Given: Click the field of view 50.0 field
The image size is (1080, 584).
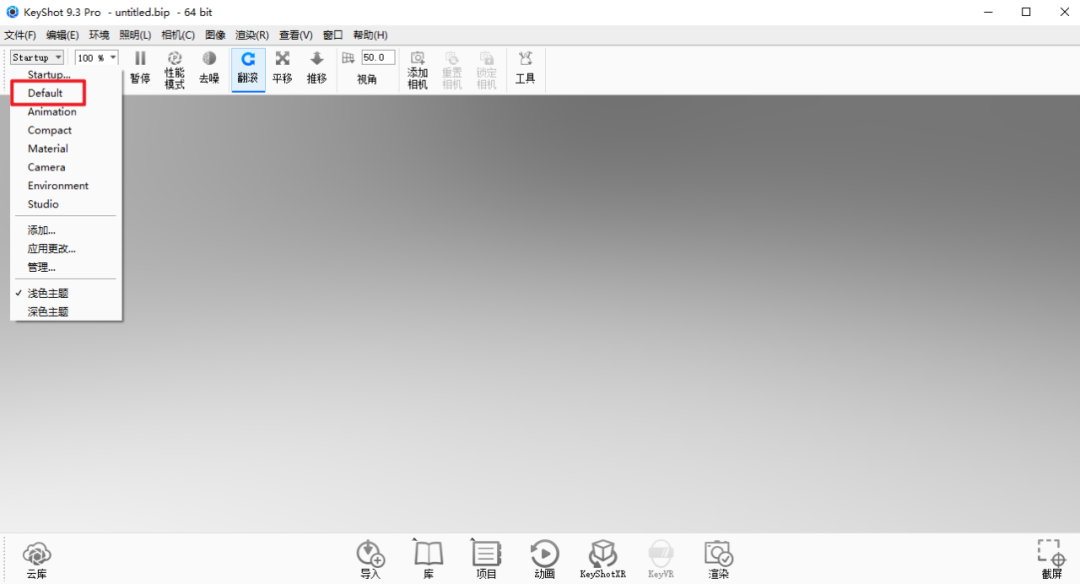Looking at the screenshot, I should point(378,58).
